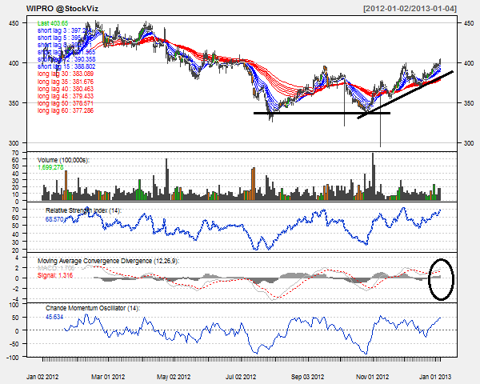The width and height of the screenshot is (480, 384).
Task: Select the 'Jan 01 2013' date label
Action: click(435, 377)
